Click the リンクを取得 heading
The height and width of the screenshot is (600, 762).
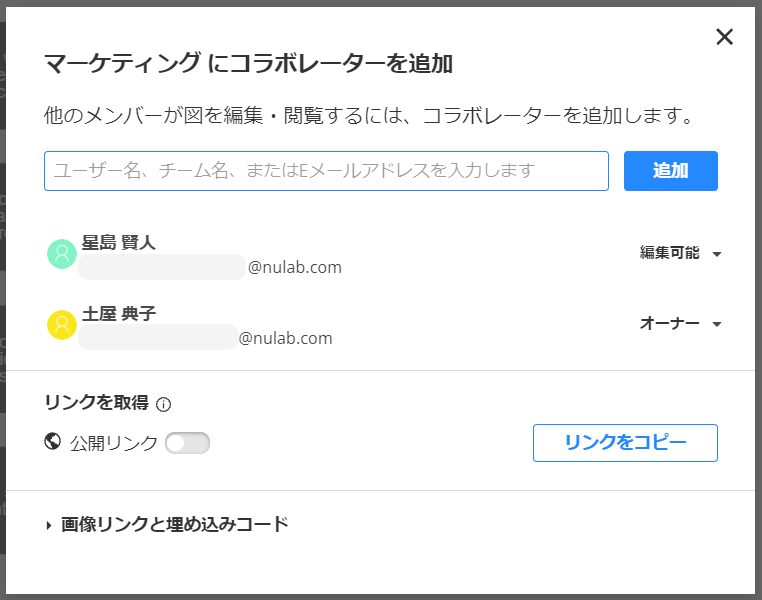coord(97,402)
